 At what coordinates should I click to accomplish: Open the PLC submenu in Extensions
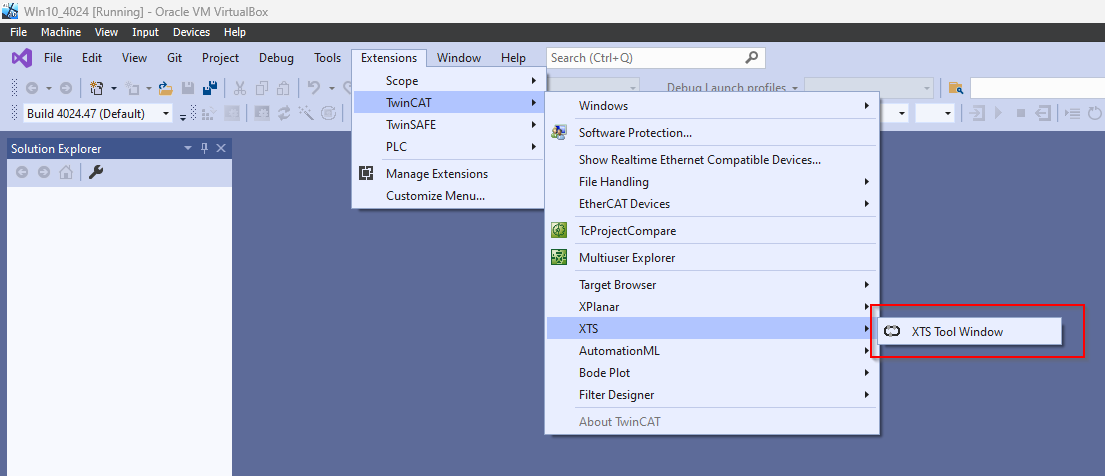click(x=448, y=147)
